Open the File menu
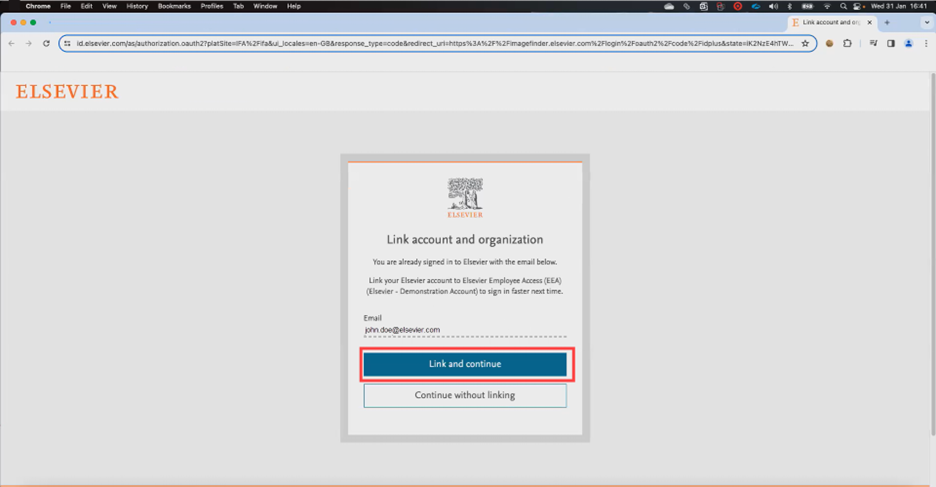Image resolution: width=936 pixels, height=487 pixels. (66, 6)
